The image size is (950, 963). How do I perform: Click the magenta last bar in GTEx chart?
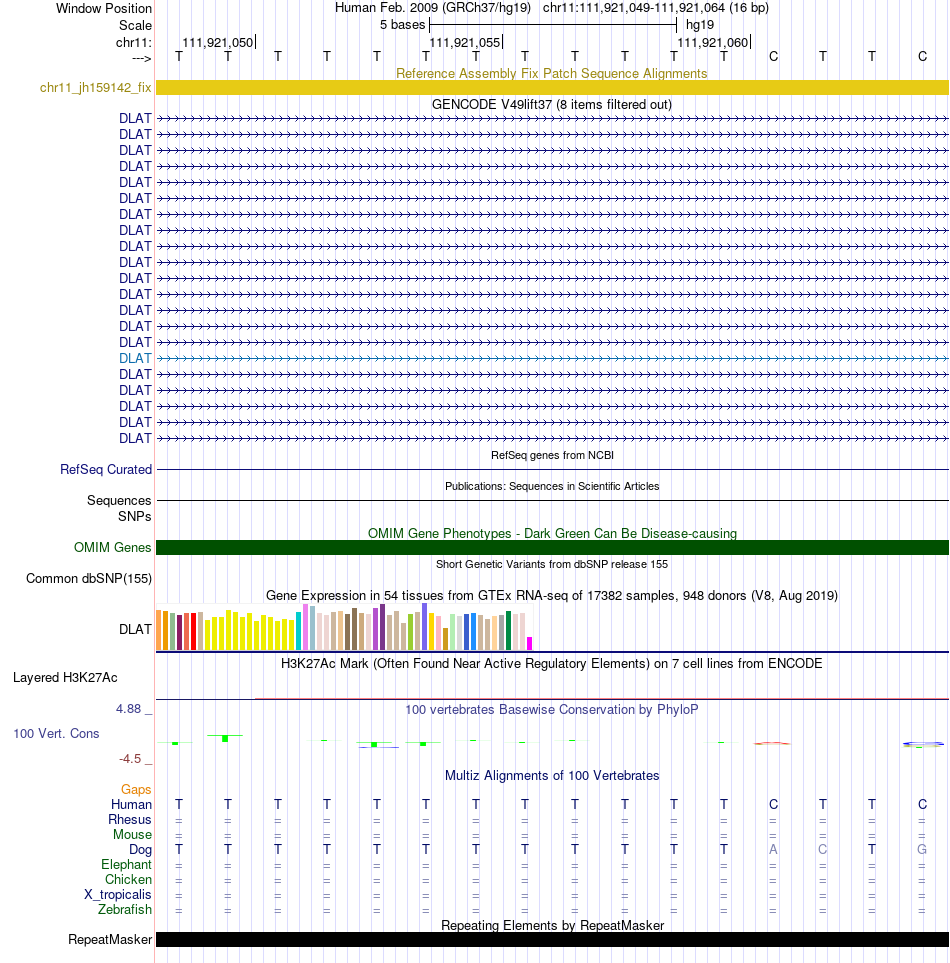(x=529, y=644)
